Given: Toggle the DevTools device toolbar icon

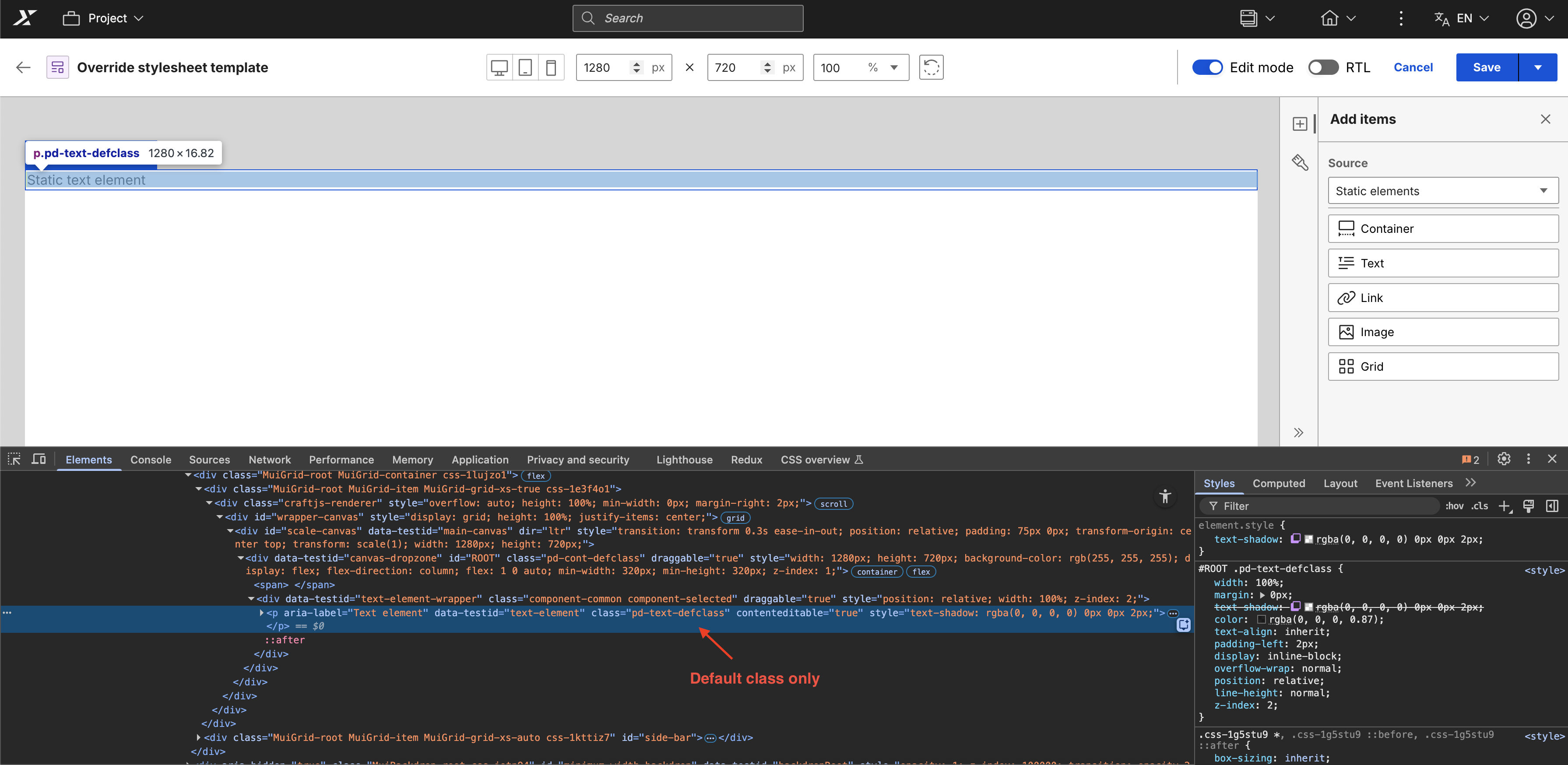Looking at the screenshot, I should (39, 459).
